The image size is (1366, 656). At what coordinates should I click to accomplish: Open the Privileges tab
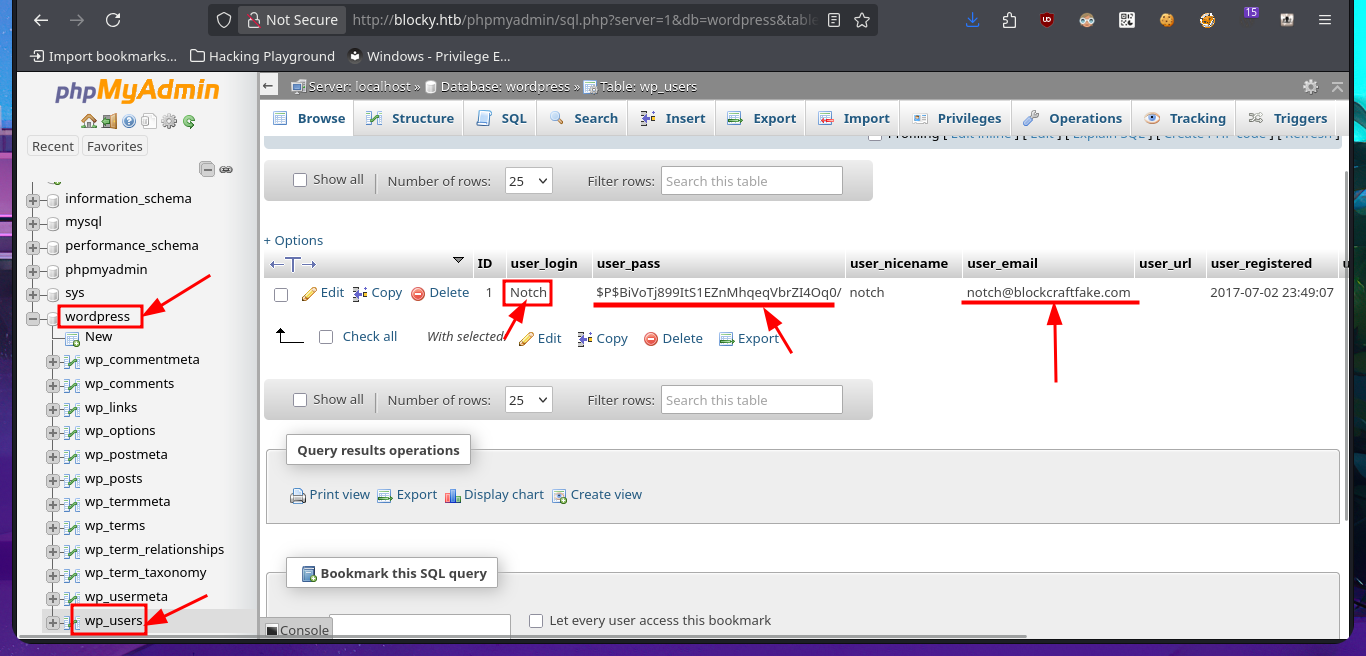pyautogui.click(x=956, y=118)
